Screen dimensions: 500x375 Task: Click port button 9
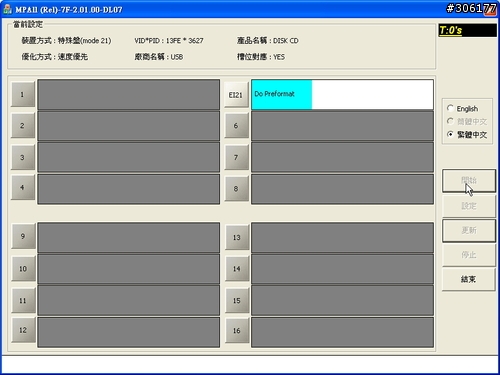click(23, 236)
